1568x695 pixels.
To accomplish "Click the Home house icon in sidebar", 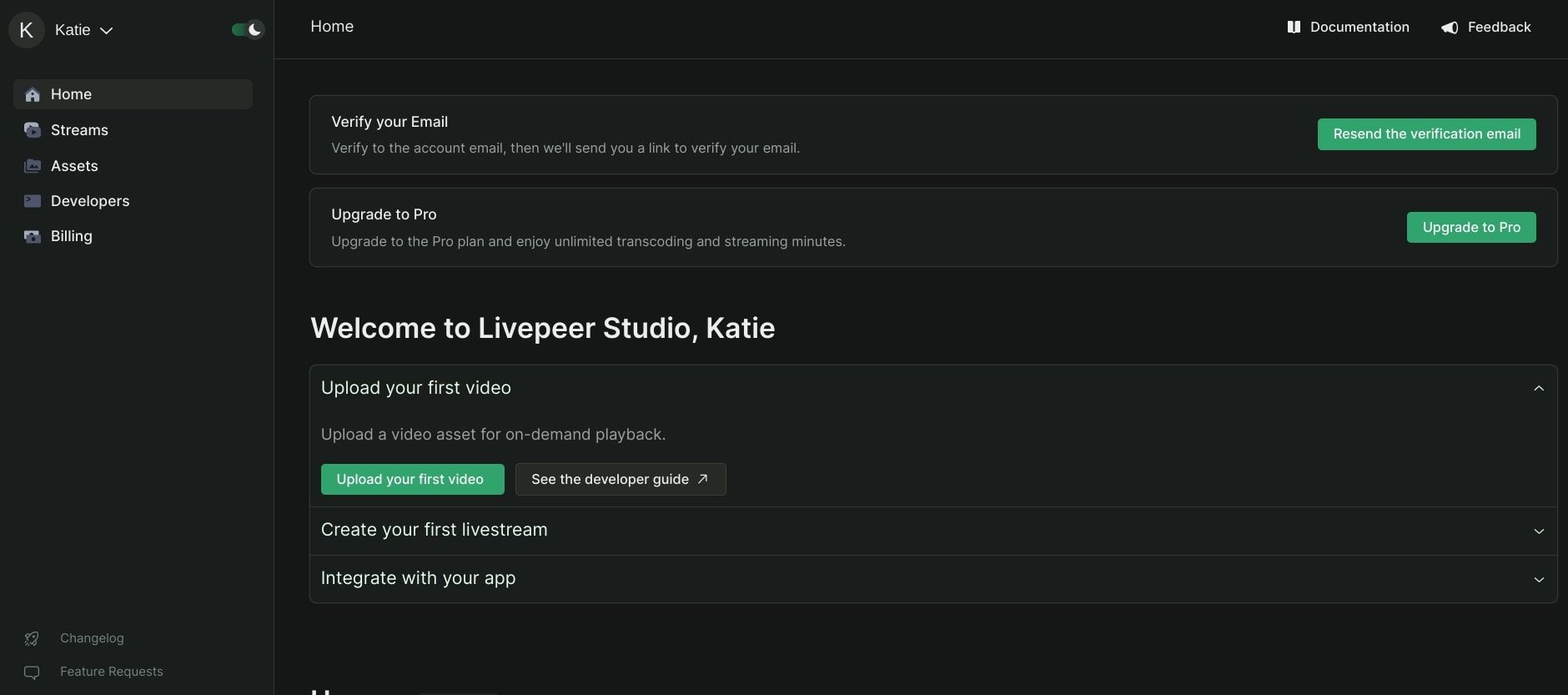I will tap(33, 95).
